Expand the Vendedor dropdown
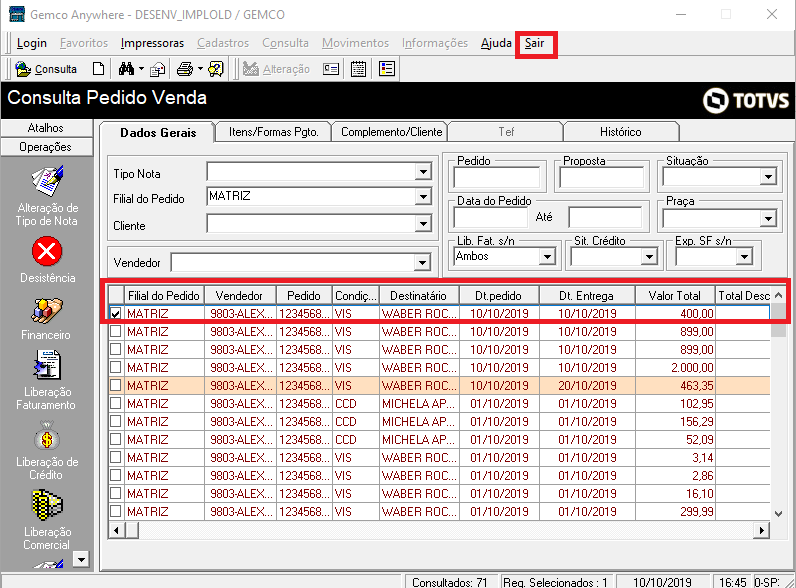 [422, 263]
